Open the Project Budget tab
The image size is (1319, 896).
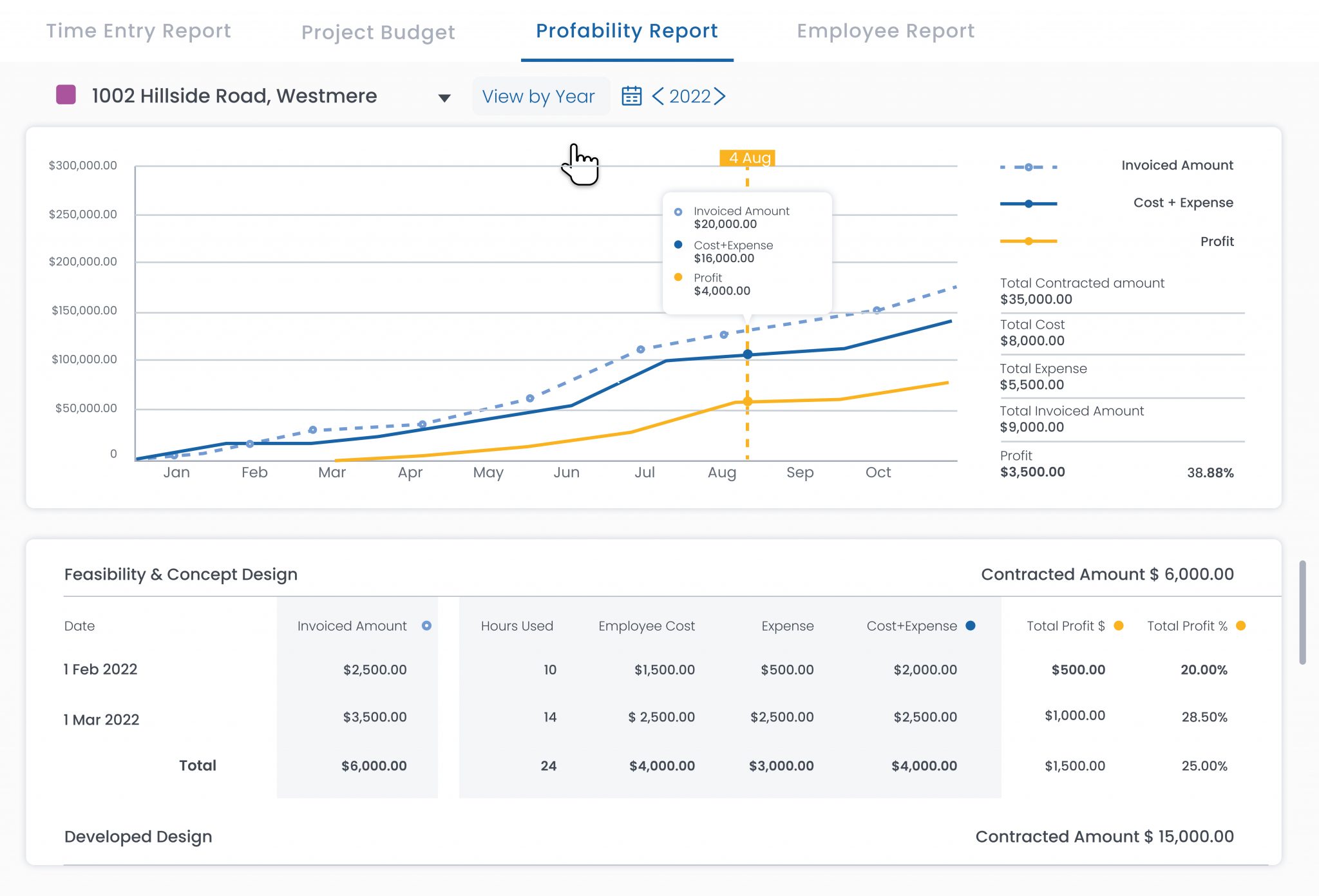pyautogui.click(x=377, y=32)
